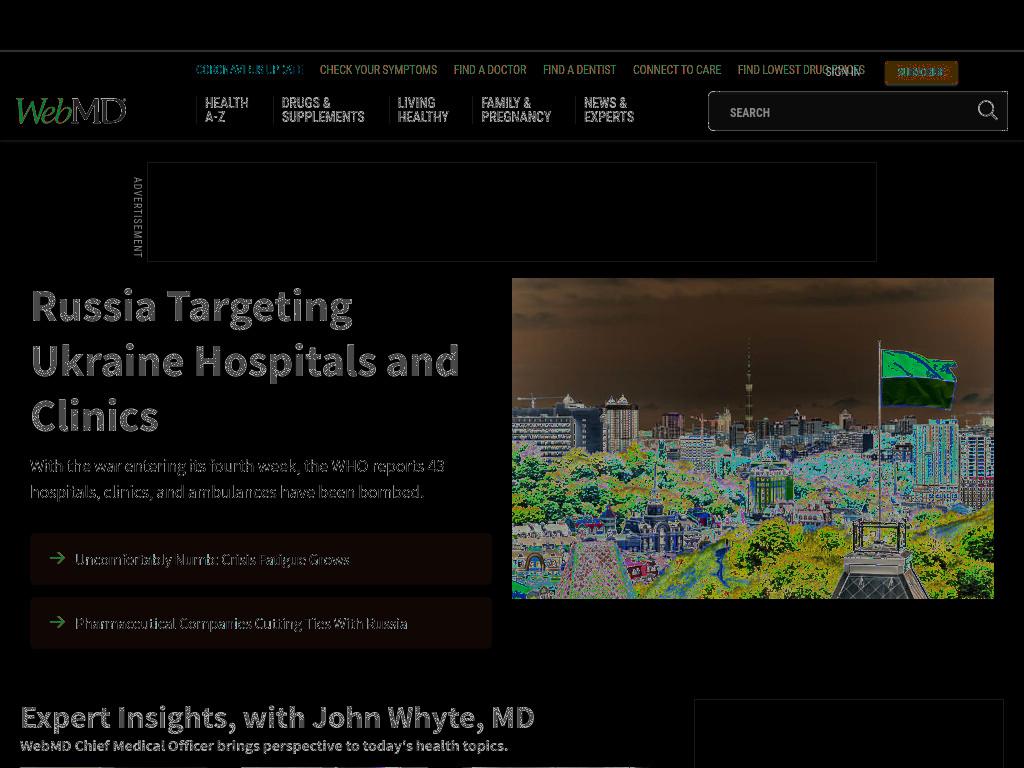Open the Find a Doctor link
This screenshot has height=768, width=1024.
pyautogui.click(x=490, y=70)
